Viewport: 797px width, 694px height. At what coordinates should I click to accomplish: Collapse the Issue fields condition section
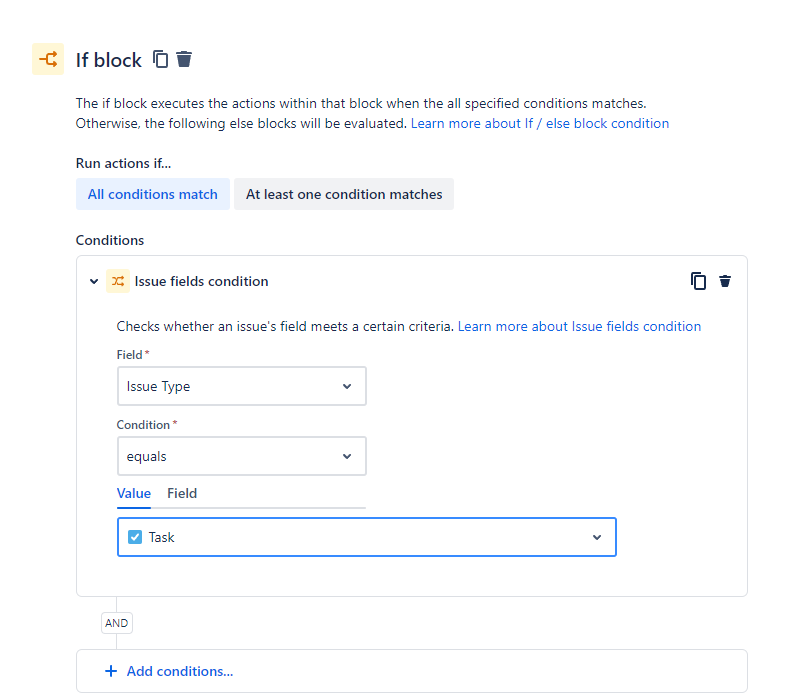(x=94, y=281)
